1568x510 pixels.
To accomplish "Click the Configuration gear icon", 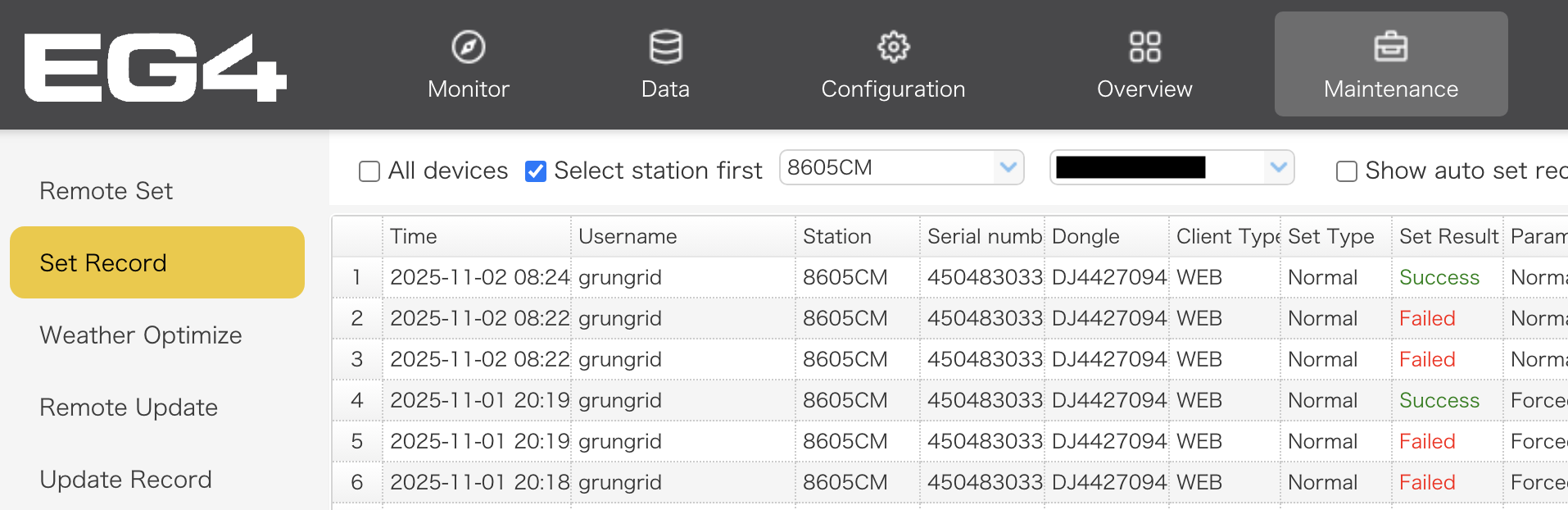I will (893, 48).
